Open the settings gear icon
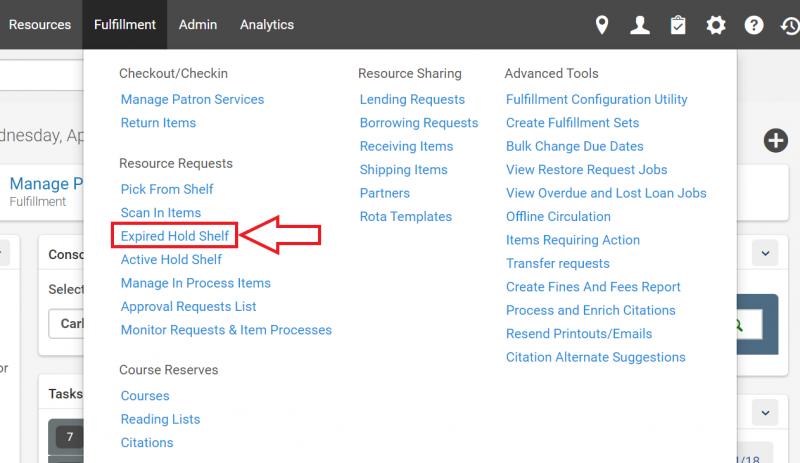 tap(716, 25)
